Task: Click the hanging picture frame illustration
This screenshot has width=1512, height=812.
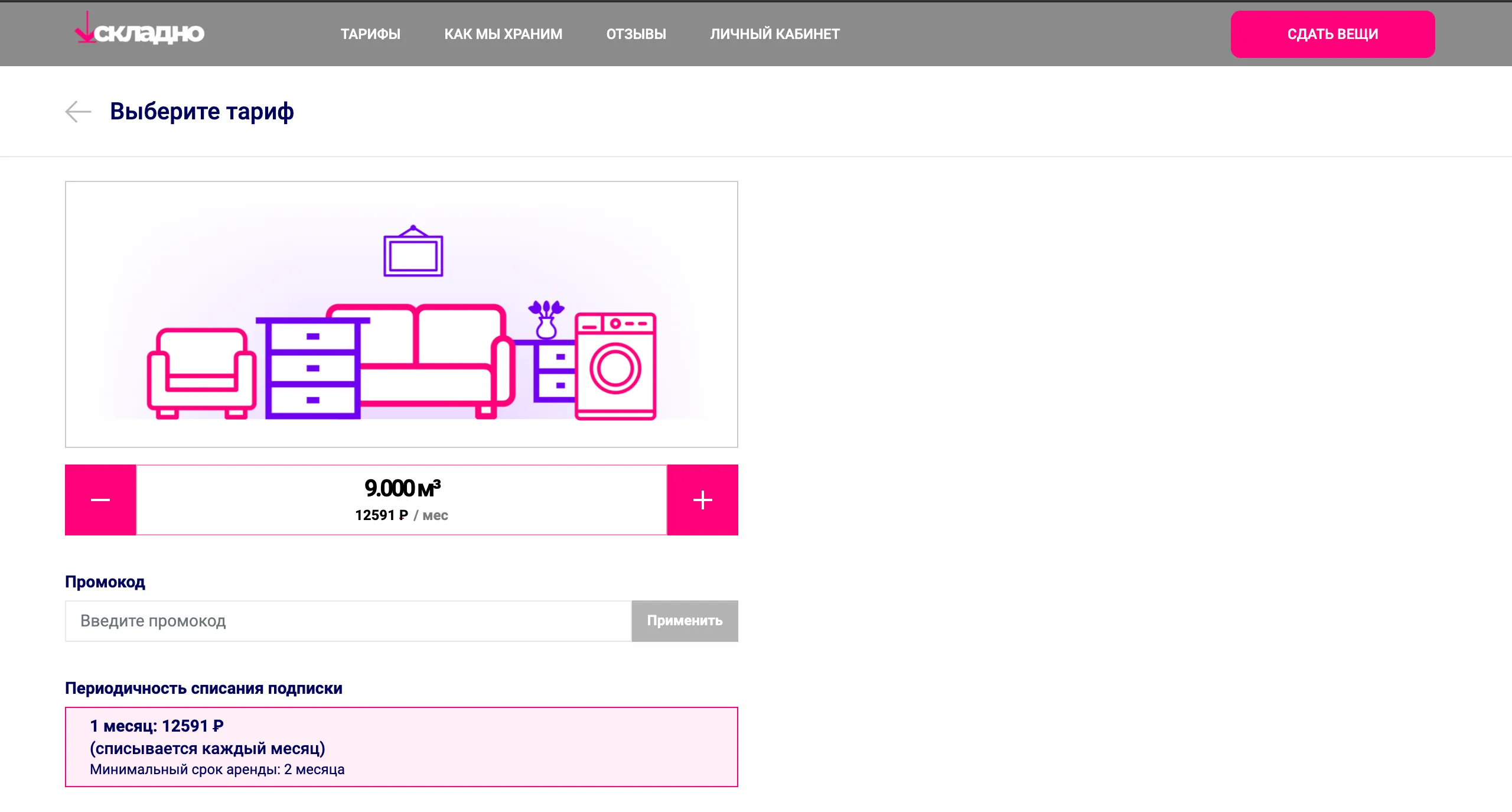Action: click(413, 252)
